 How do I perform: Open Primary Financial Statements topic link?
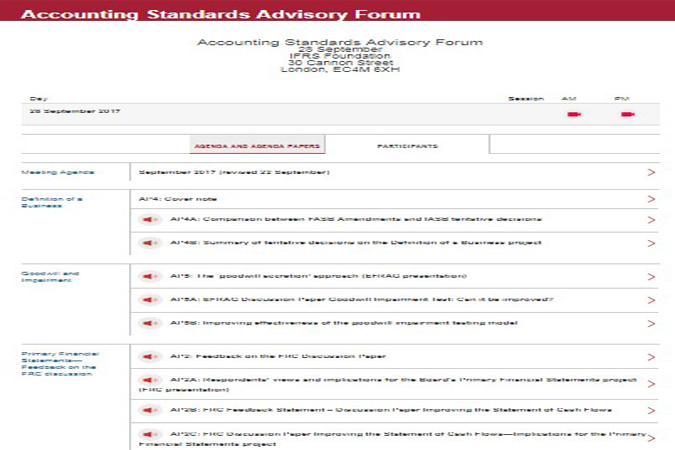(x=60, y=363)
